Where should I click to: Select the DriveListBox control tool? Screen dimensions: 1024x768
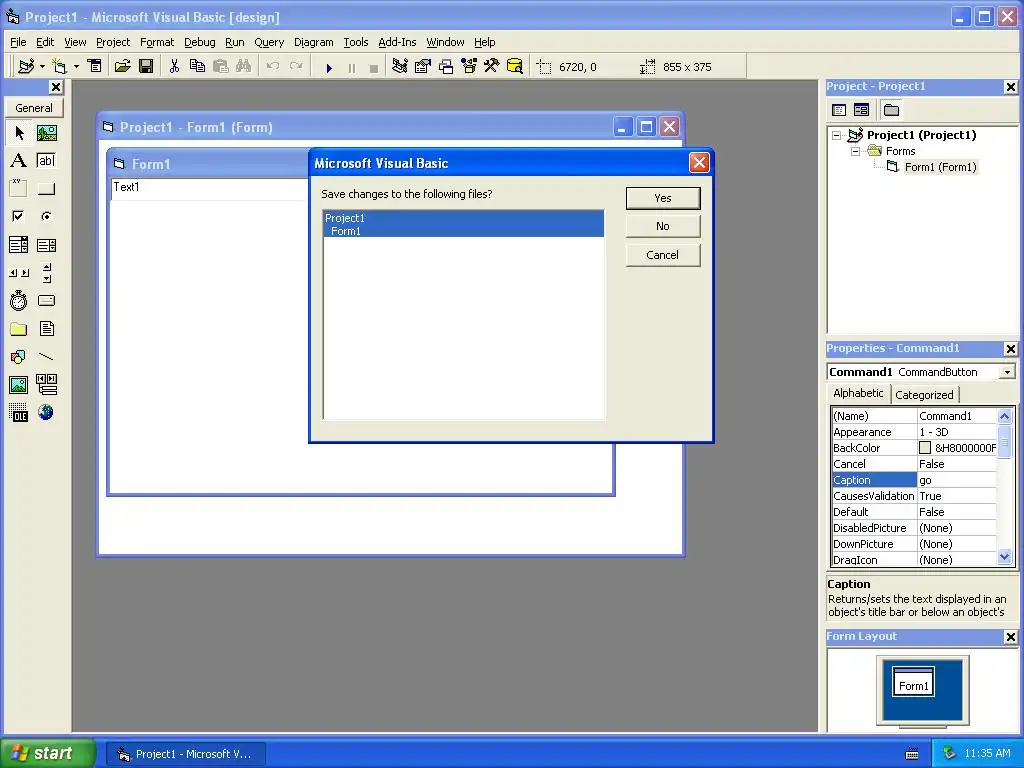pos(46,300)
